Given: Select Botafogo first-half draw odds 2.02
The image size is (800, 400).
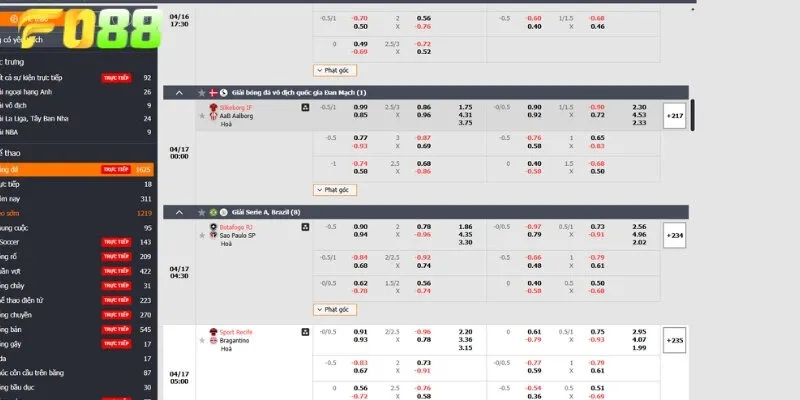Looking at the screenshot, I should coord(639,242).
